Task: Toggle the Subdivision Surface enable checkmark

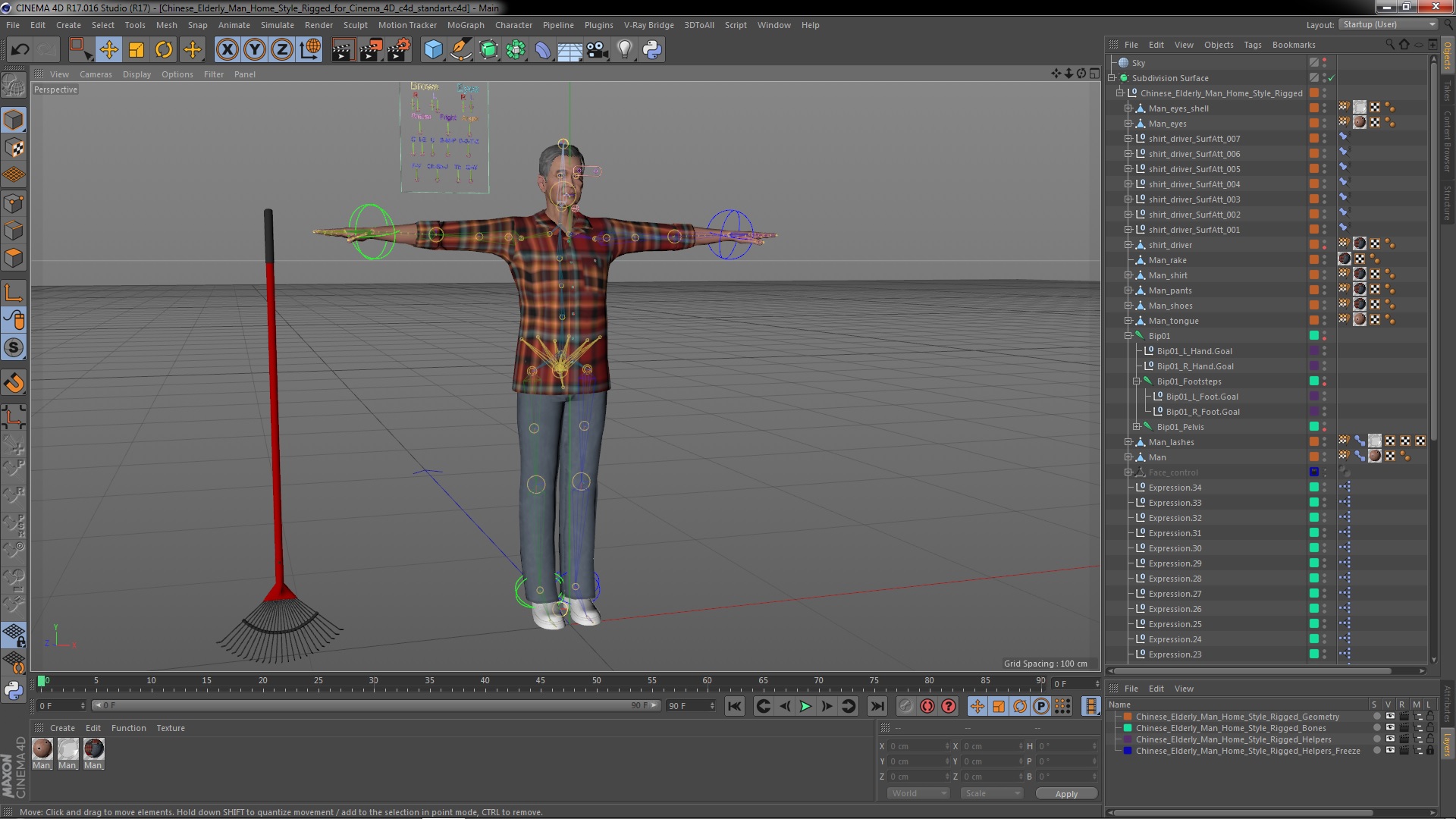Action: [1332, 78]
